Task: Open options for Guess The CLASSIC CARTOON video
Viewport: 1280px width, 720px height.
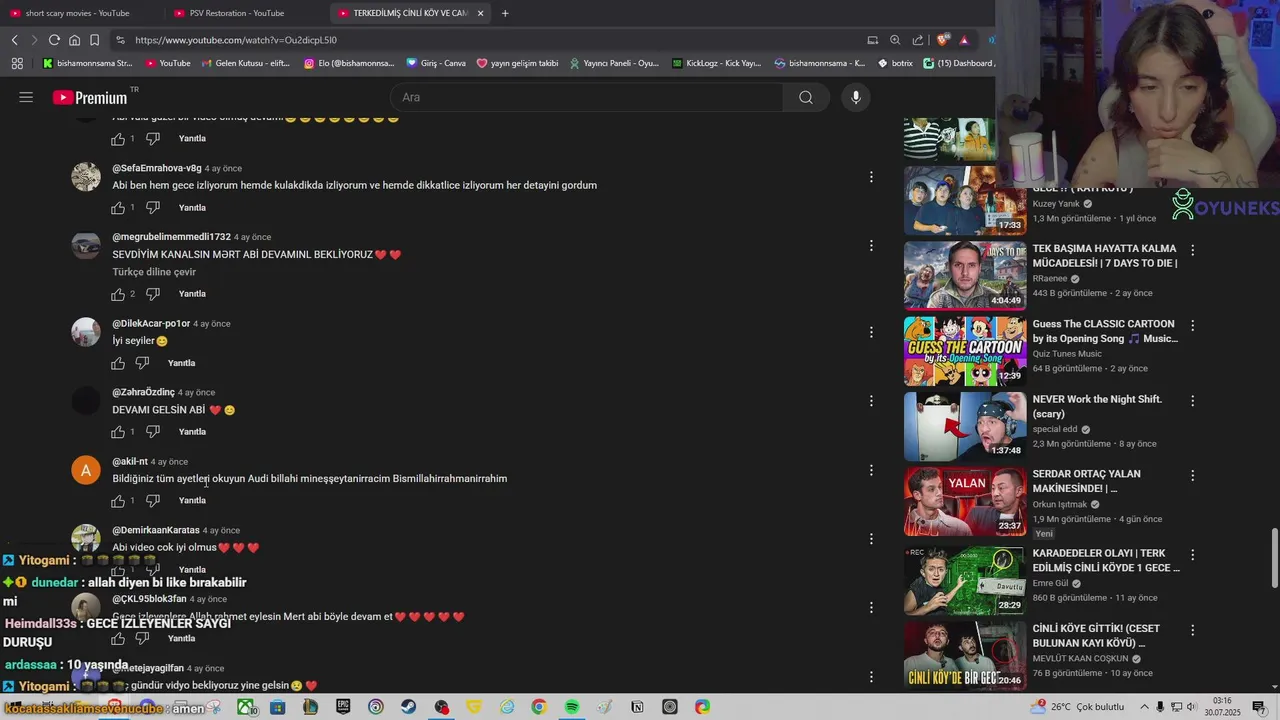Action: pyautogui.click(x=1192, y=326)
